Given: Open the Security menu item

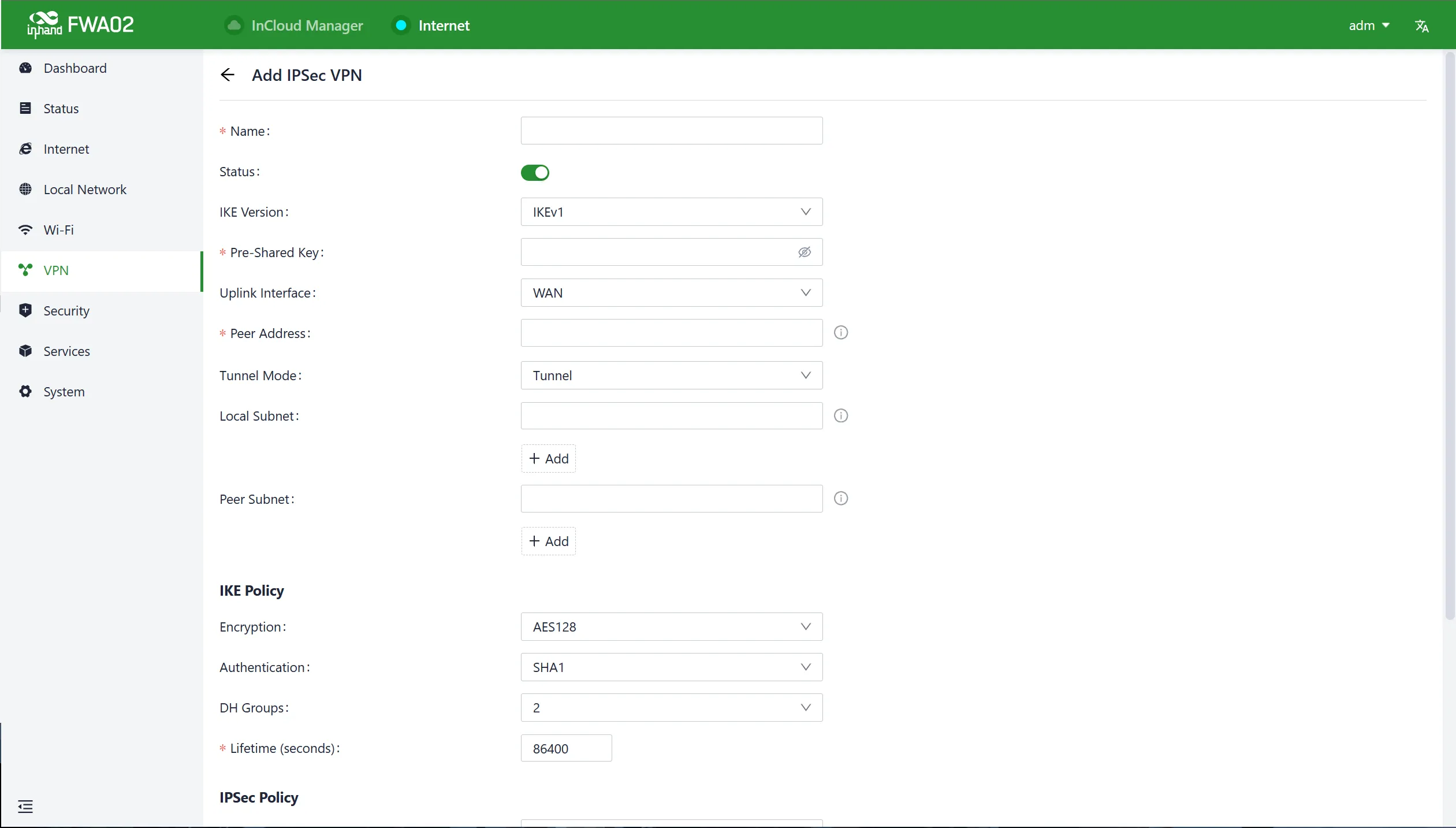Looking at the screenshot, I should click(102, 311).
